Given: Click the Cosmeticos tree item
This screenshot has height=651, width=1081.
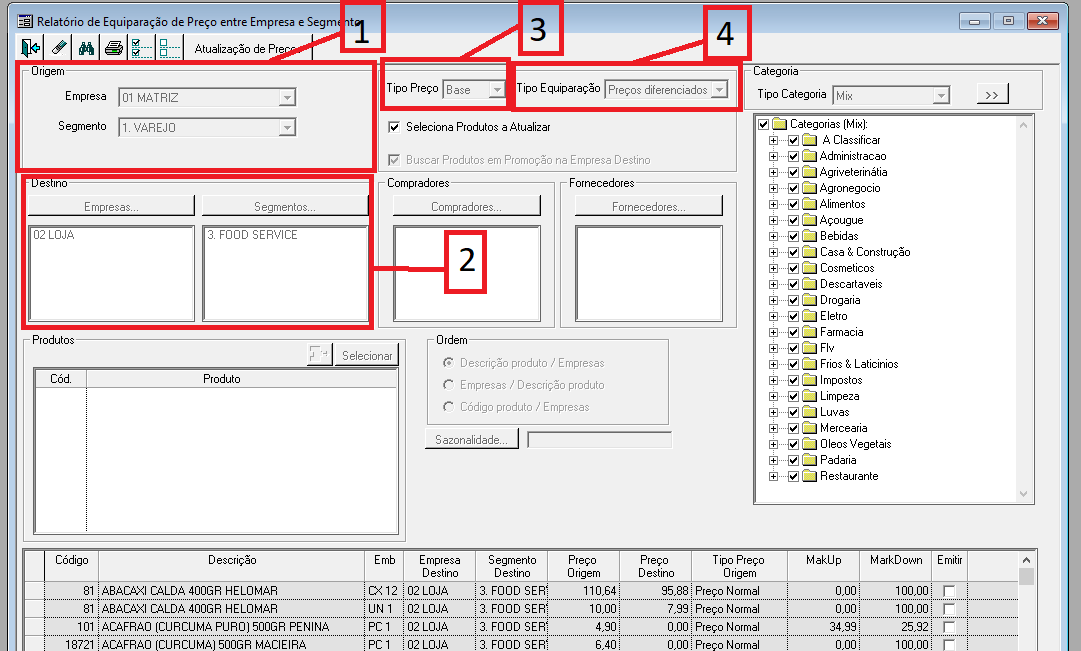Looking at the screenshot, I should coord(847,268).
